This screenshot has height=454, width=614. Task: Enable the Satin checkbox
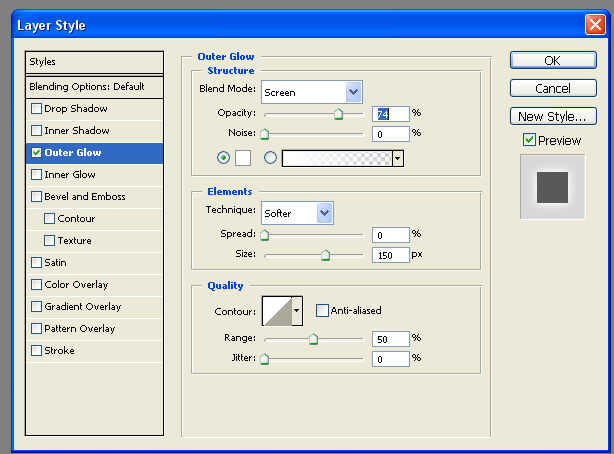tap(36, 262)
